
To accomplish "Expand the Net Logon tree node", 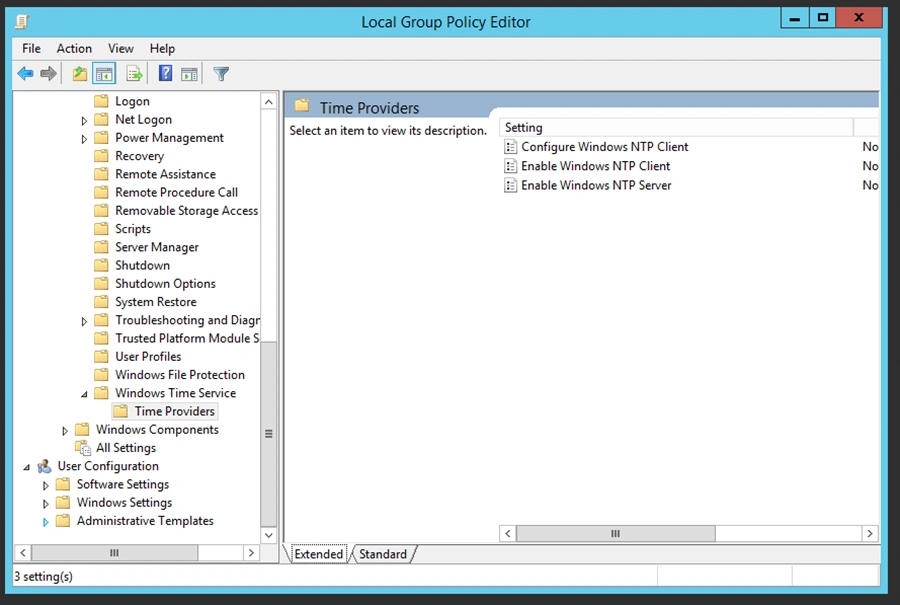I will click(84, 121).
